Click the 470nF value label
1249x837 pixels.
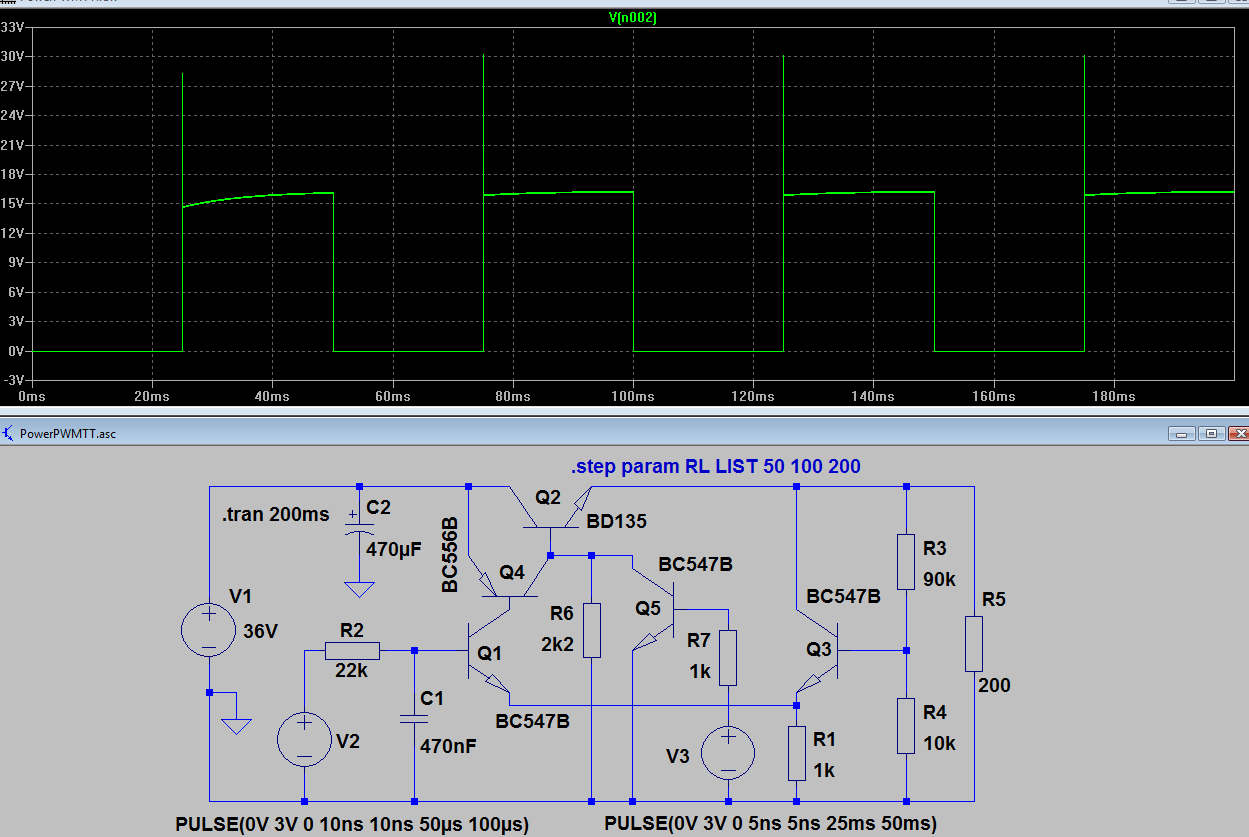coord(449,745)
